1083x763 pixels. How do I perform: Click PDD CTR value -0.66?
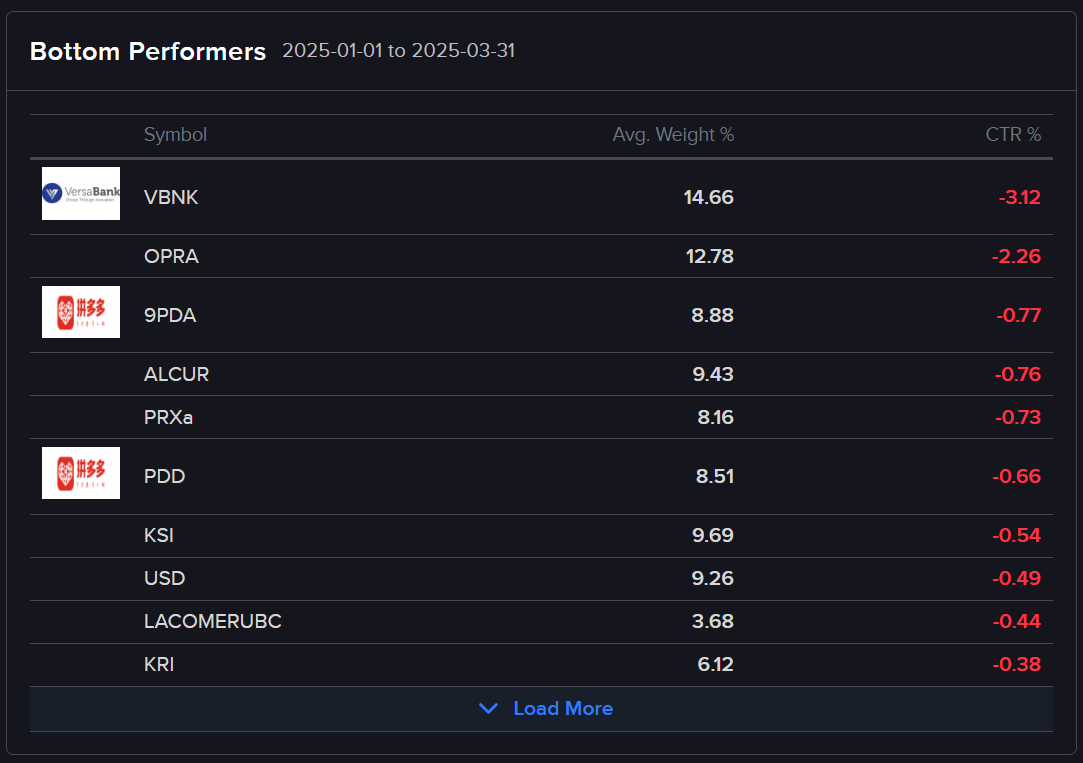pos(1017,476)
